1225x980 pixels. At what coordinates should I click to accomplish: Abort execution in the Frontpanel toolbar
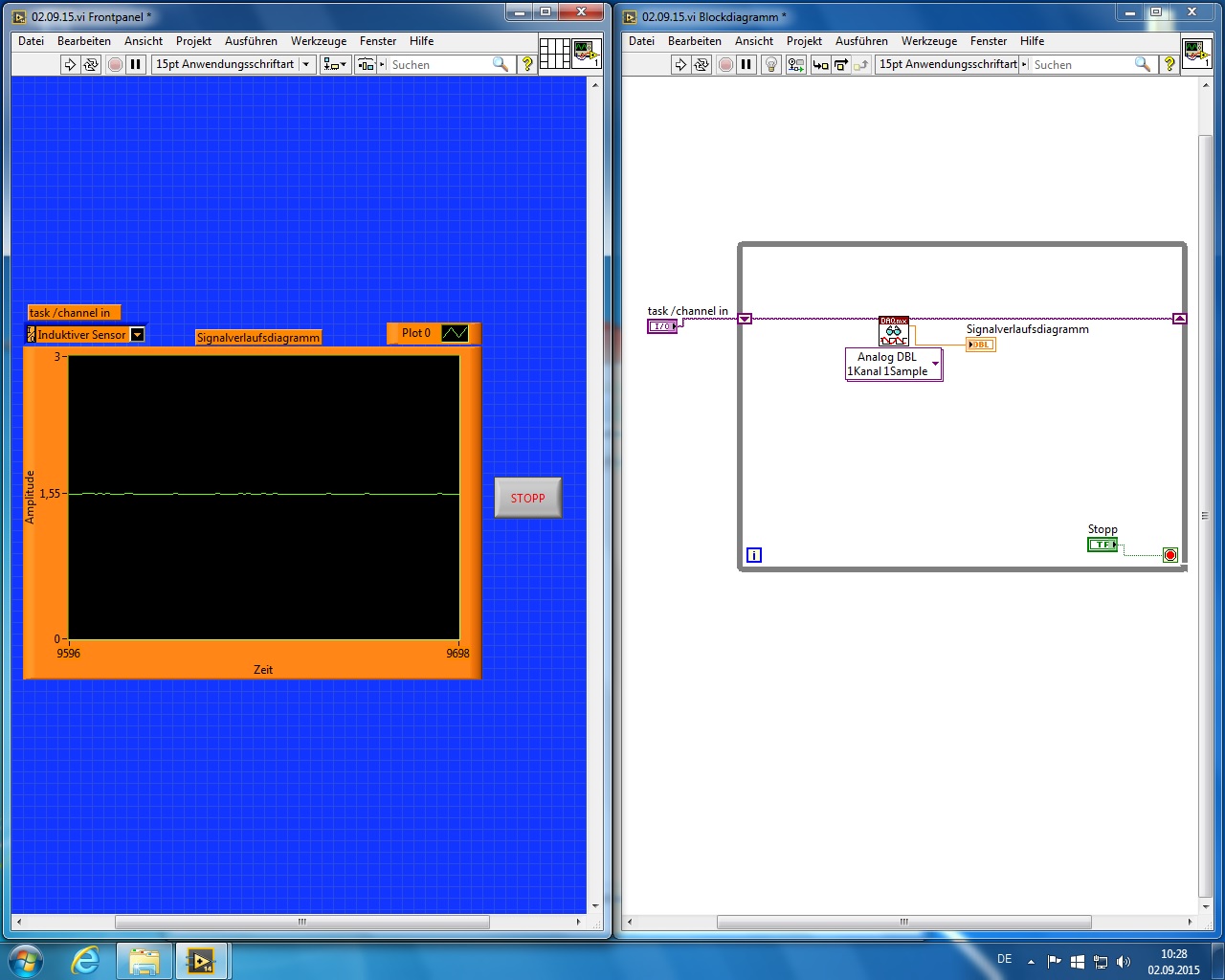pyautogui.click(x=115, y=64)
